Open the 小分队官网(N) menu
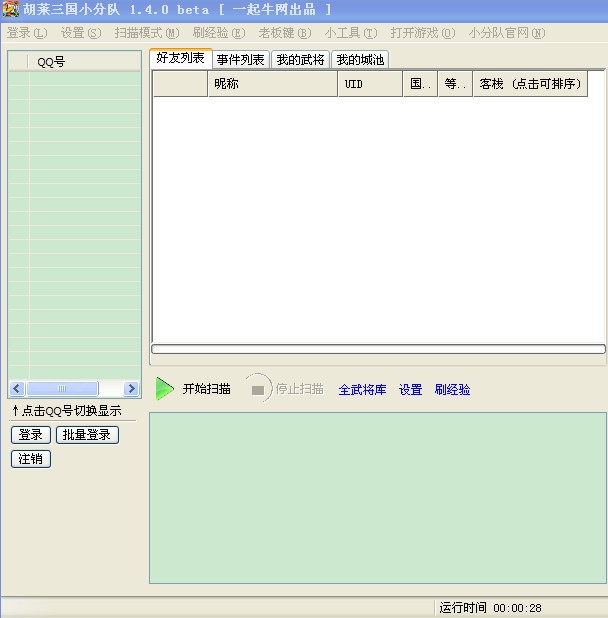This screenshot has width=608, height=618. [x=507, y=33]
